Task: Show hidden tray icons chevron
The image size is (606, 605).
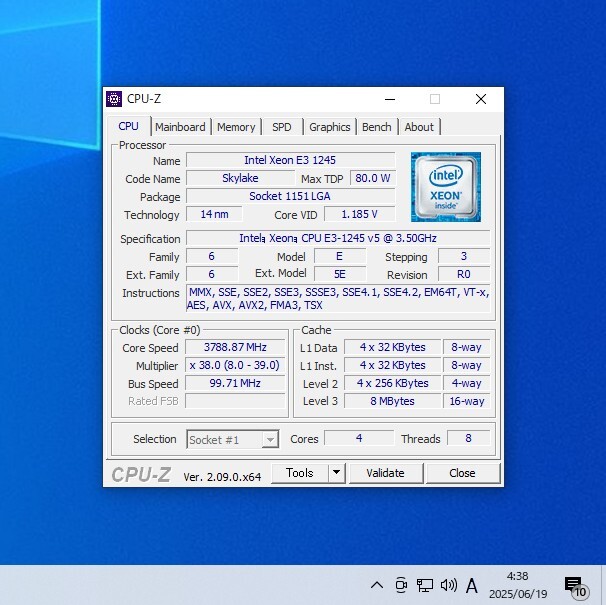Action: [377, 585]
